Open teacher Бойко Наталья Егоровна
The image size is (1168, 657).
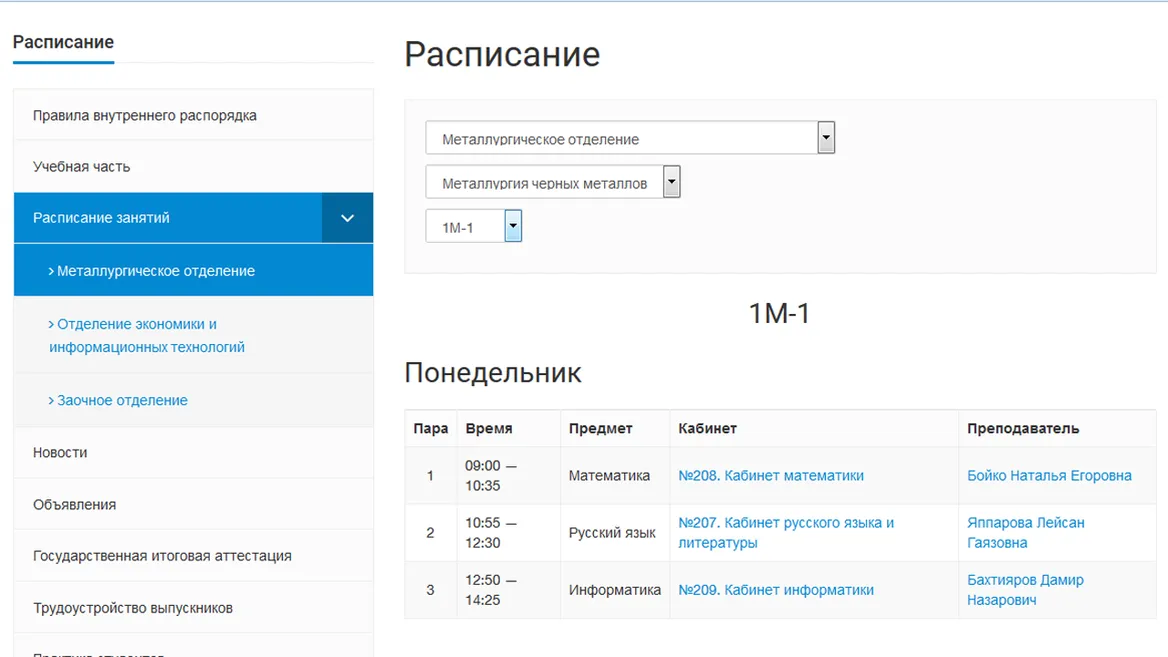click(x=1049, y=475)
